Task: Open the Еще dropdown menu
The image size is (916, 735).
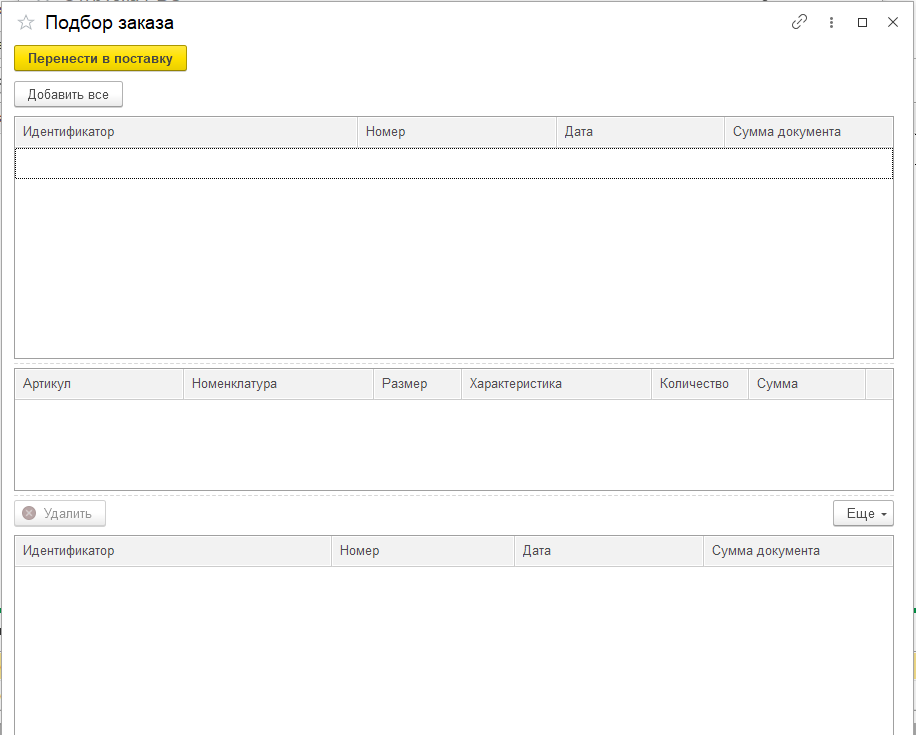Action: tap(863, 513)
